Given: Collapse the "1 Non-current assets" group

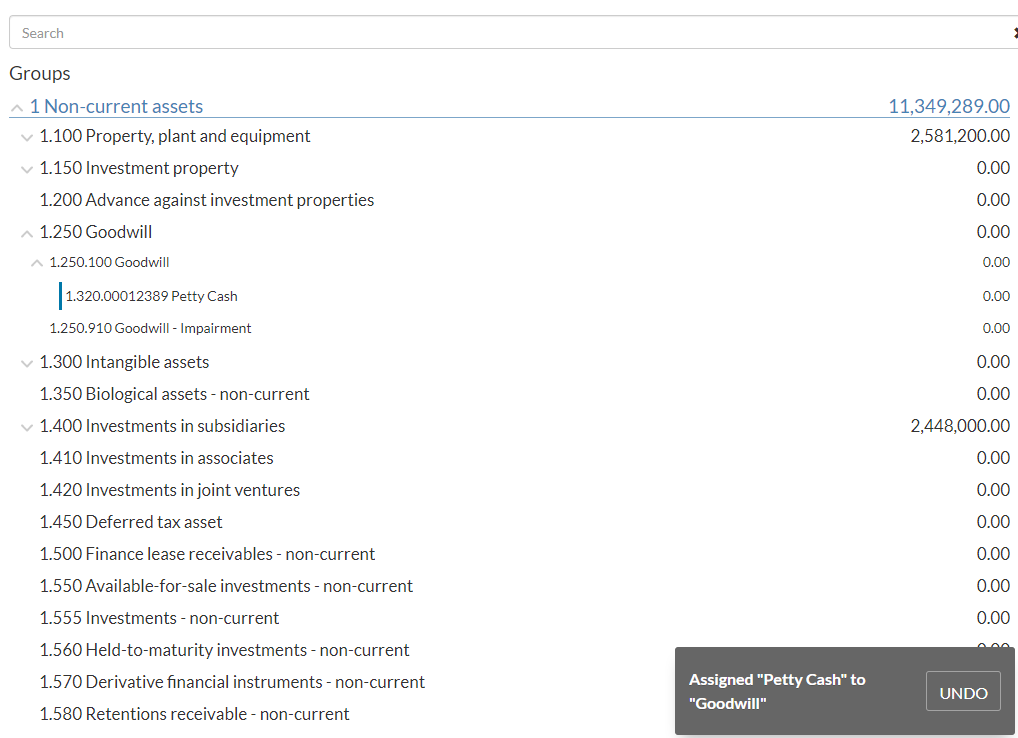Looking at the screenshot, I should tap(16, 106).
